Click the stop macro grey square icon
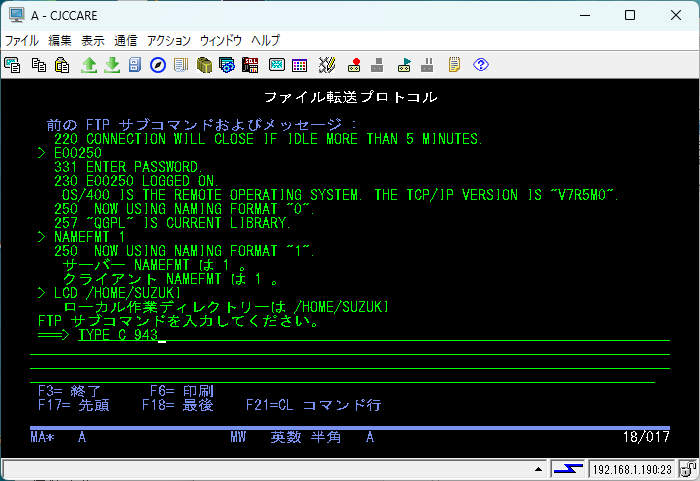Viewport: 700px width, 481px height. point(377,65)
